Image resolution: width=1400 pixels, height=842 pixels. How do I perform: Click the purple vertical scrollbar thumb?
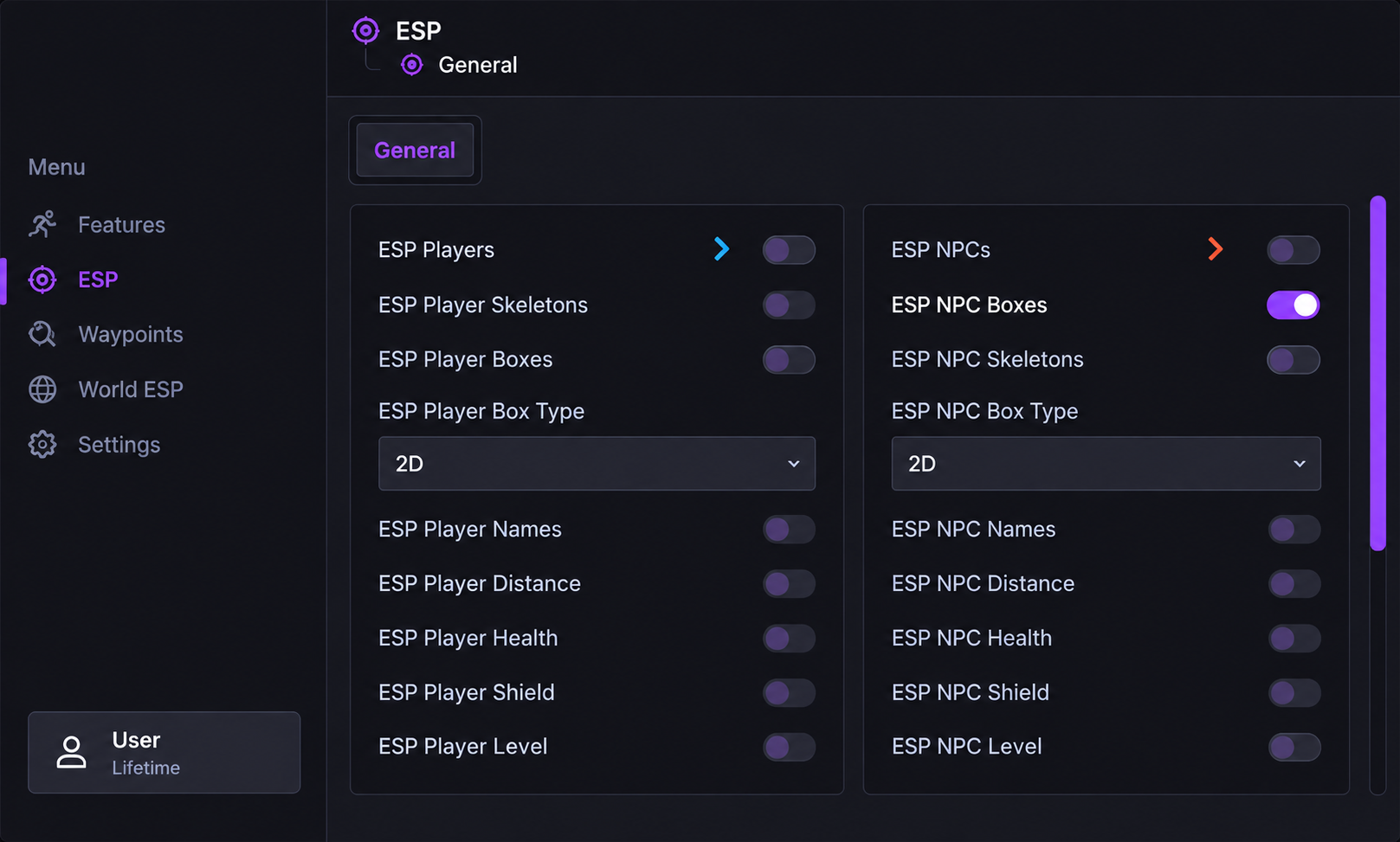[x=1377, y=373]
